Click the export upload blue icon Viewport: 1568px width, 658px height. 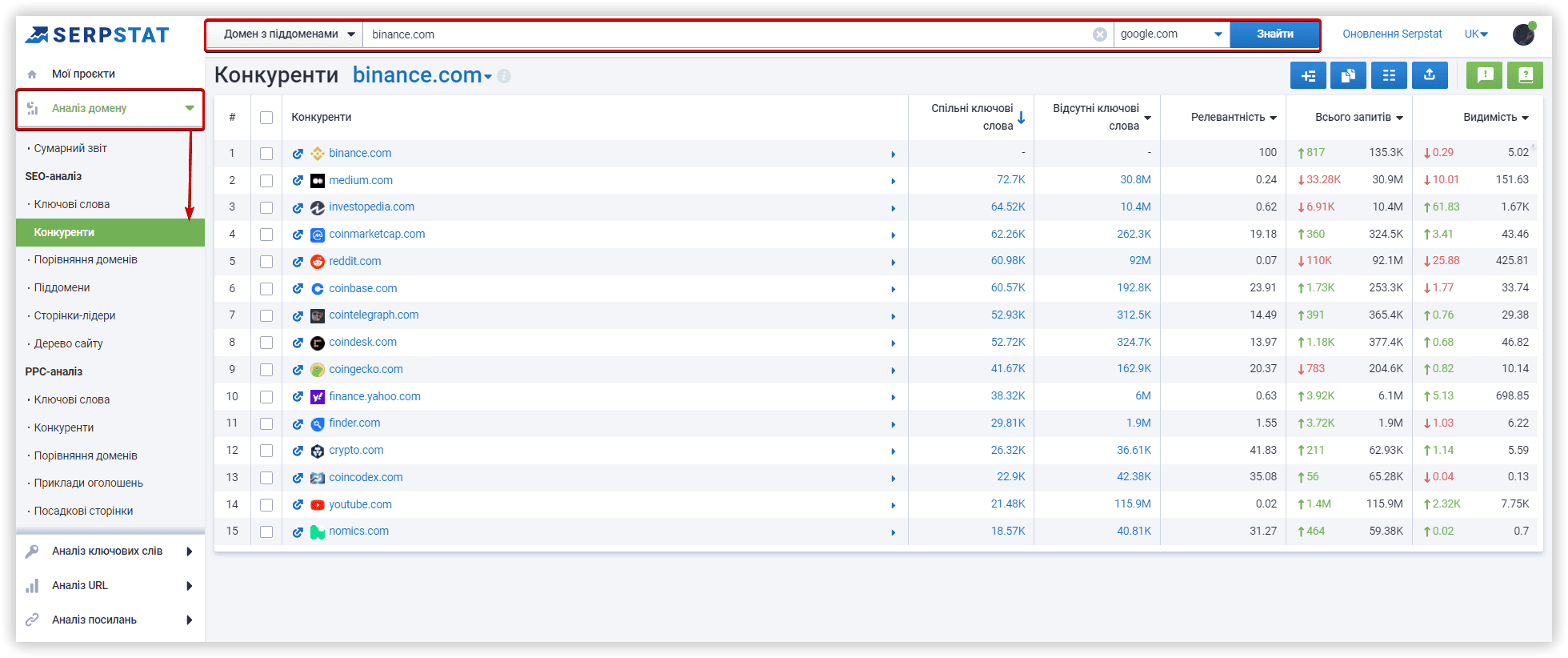(x=1430, y=75)
